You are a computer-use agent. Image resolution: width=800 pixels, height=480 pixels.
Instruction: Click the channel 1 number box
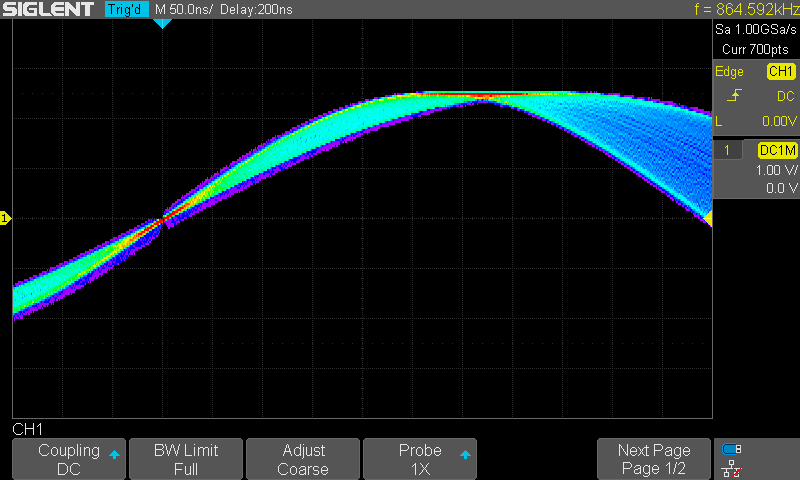[x=727, y=150]
